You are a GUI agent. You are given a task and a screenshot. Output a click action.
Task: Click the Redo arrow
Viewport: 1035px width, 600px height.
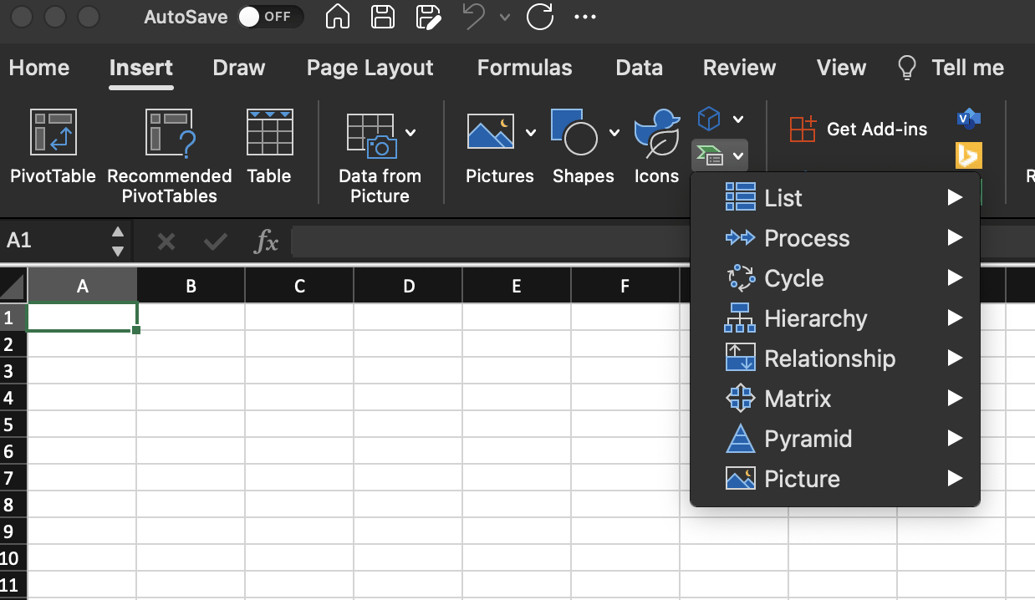[x=540, y=17]
